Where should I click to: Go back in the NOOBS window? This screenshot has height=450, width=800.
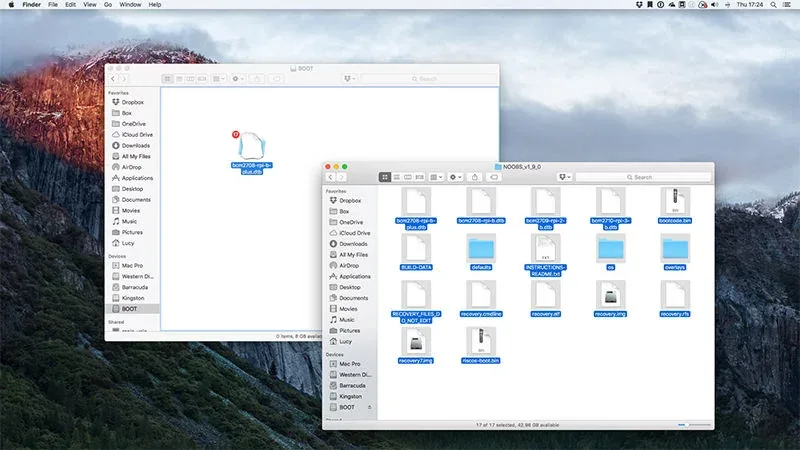(330, 177)
